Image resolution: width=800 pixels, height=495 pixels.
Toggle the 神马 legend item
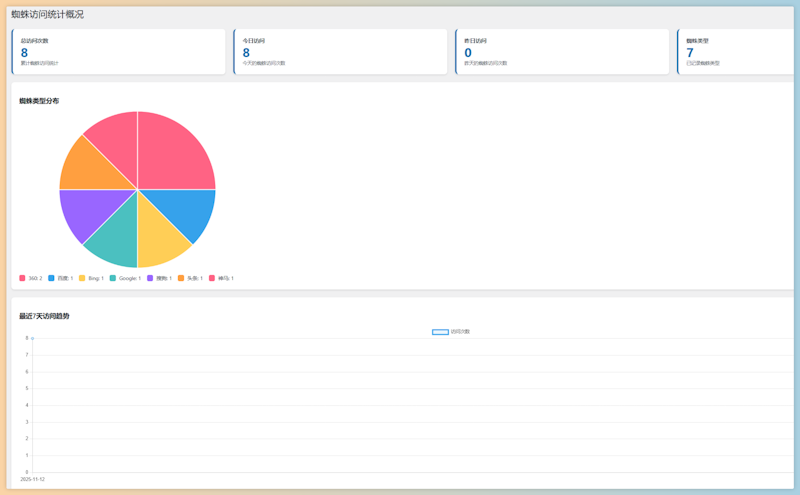coord(221,278)
